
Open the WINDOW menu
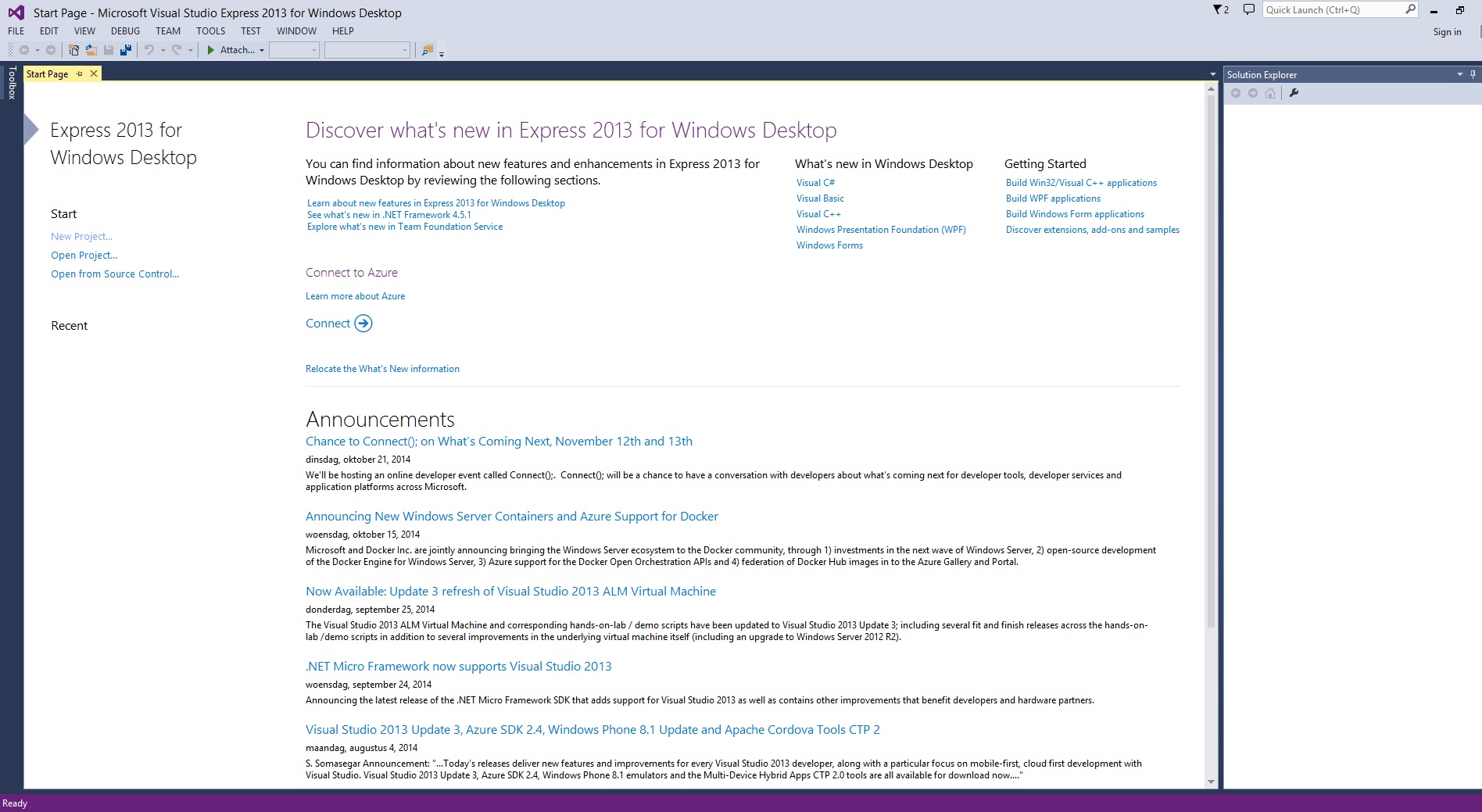(296, 31)
